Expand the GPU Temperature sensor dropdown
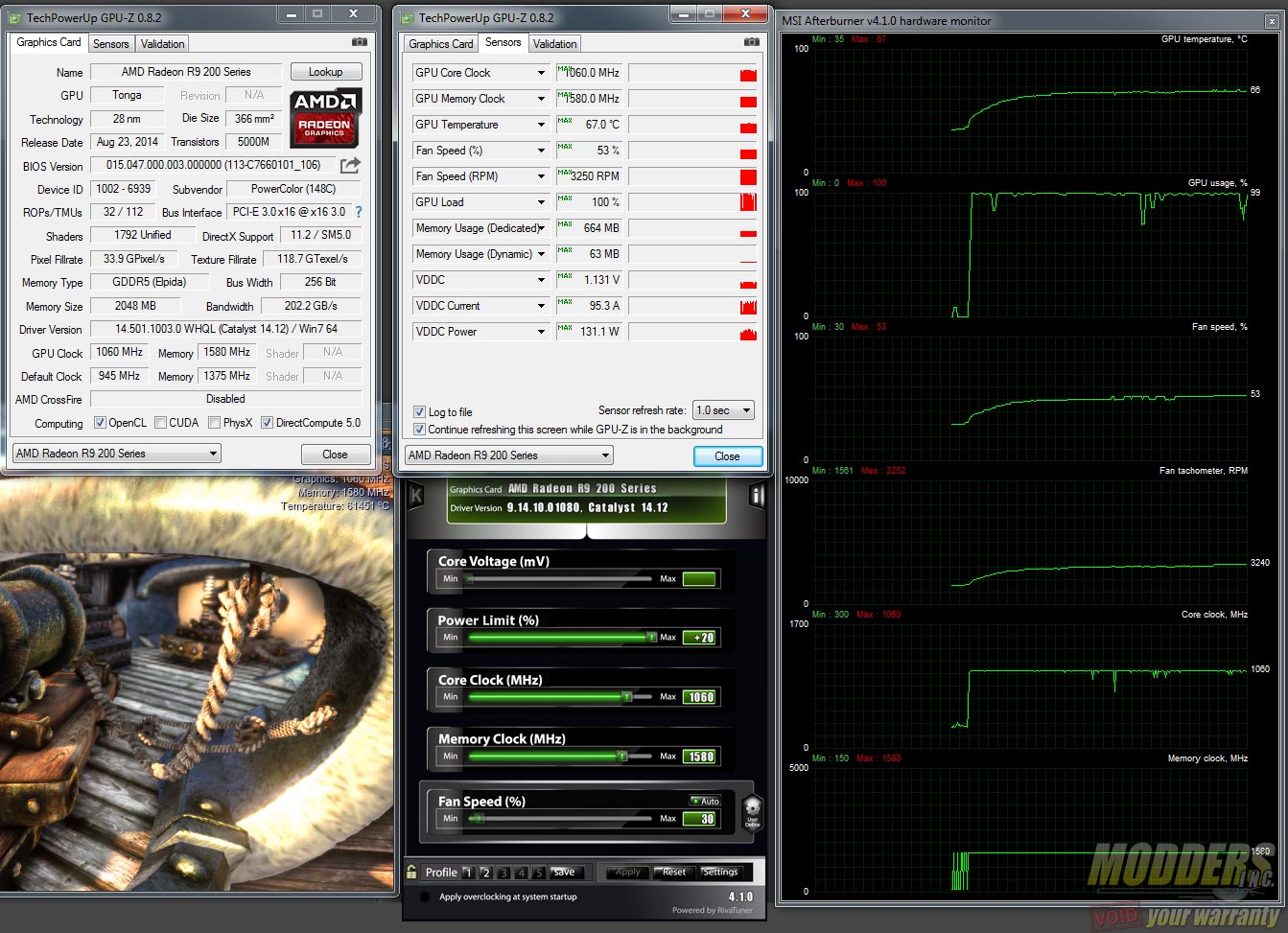Image resolution: width=1288 pixels, height=933 pixels. tap(541, 125)
